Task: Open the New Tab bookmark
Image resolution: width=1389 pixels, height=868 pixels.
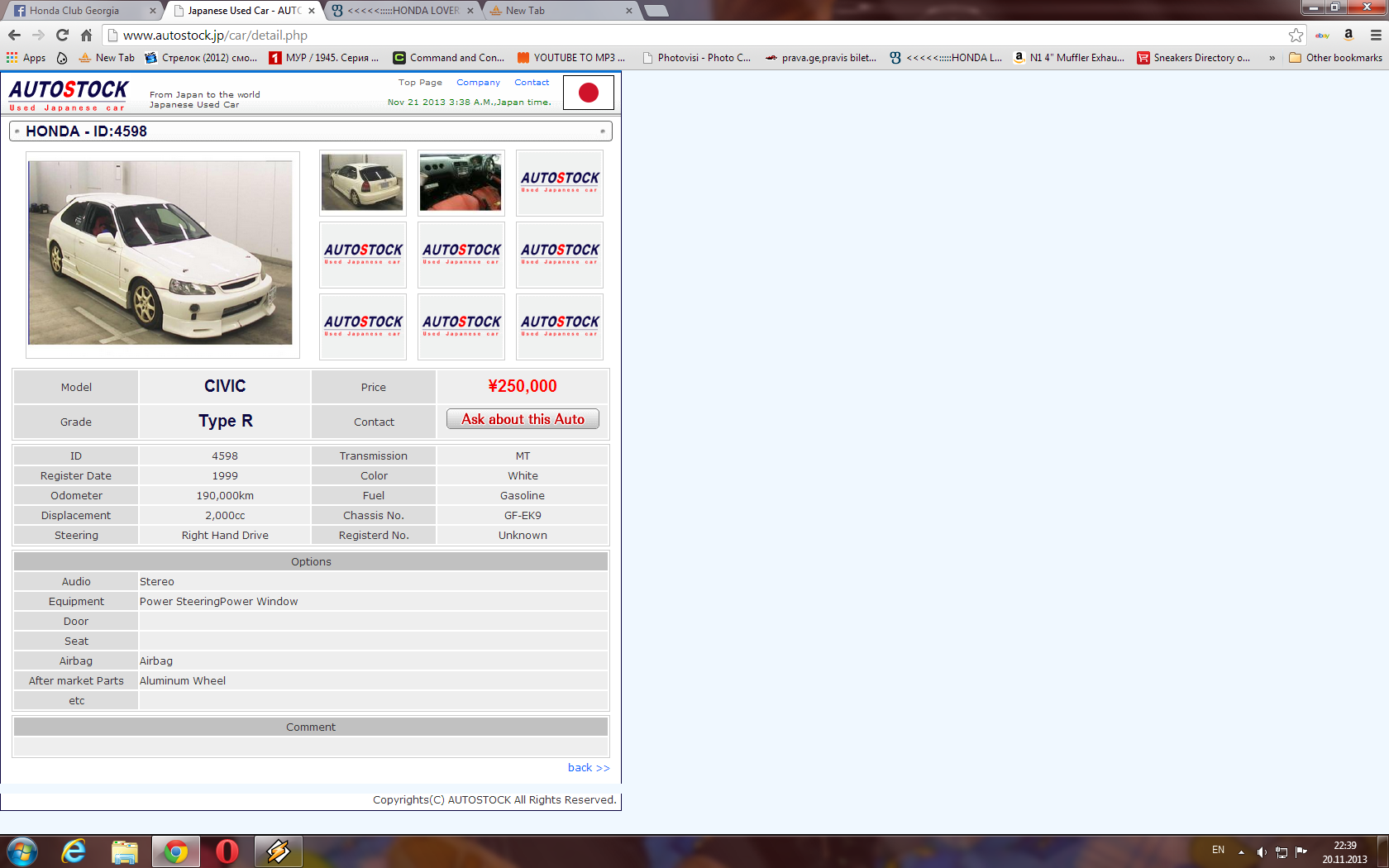Action: point(107,58)
